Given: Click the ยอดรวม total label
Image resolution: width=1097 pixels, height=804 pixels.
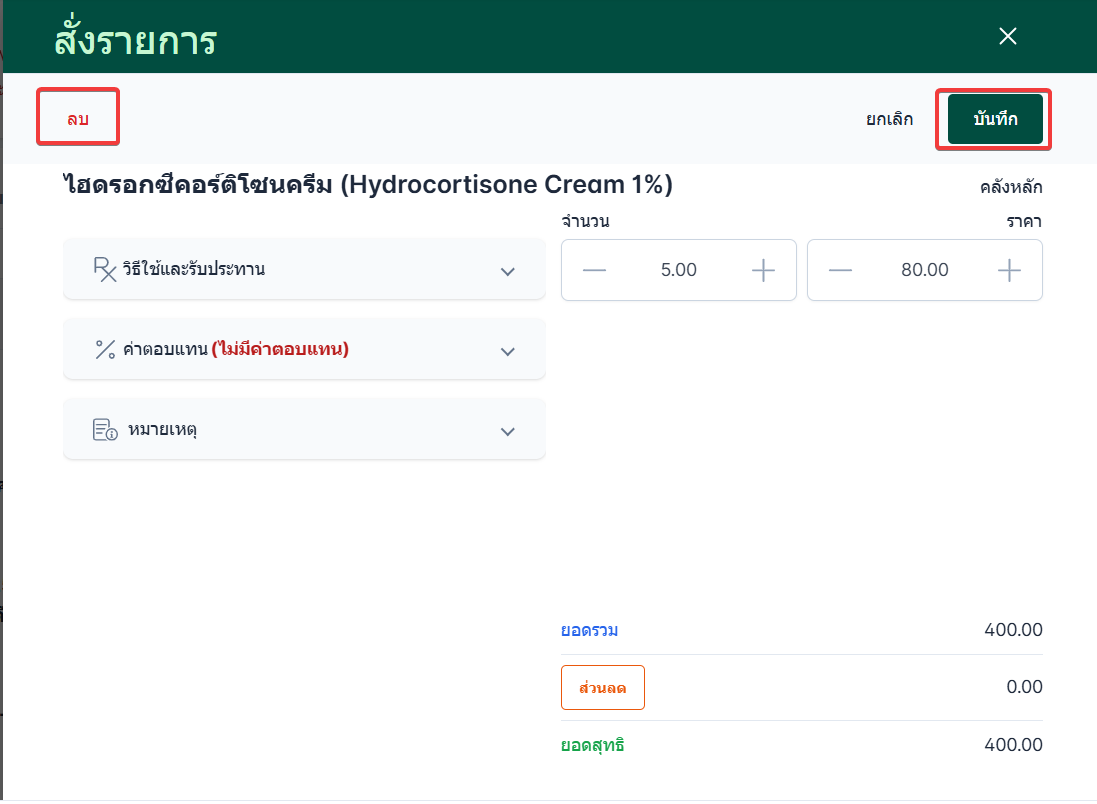Looking at the screenshot, I should 589,630.
